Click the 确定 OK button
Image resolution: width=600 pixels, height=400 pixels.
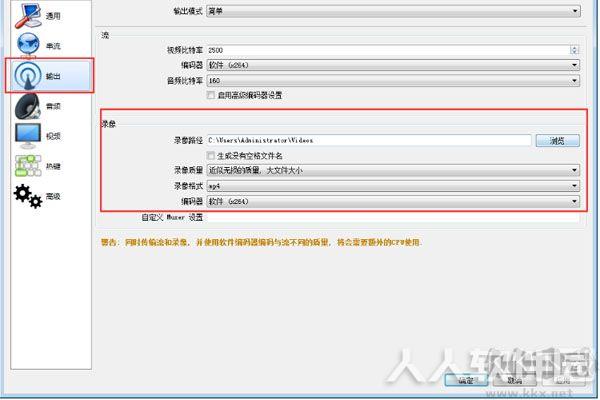coord(466,380)
